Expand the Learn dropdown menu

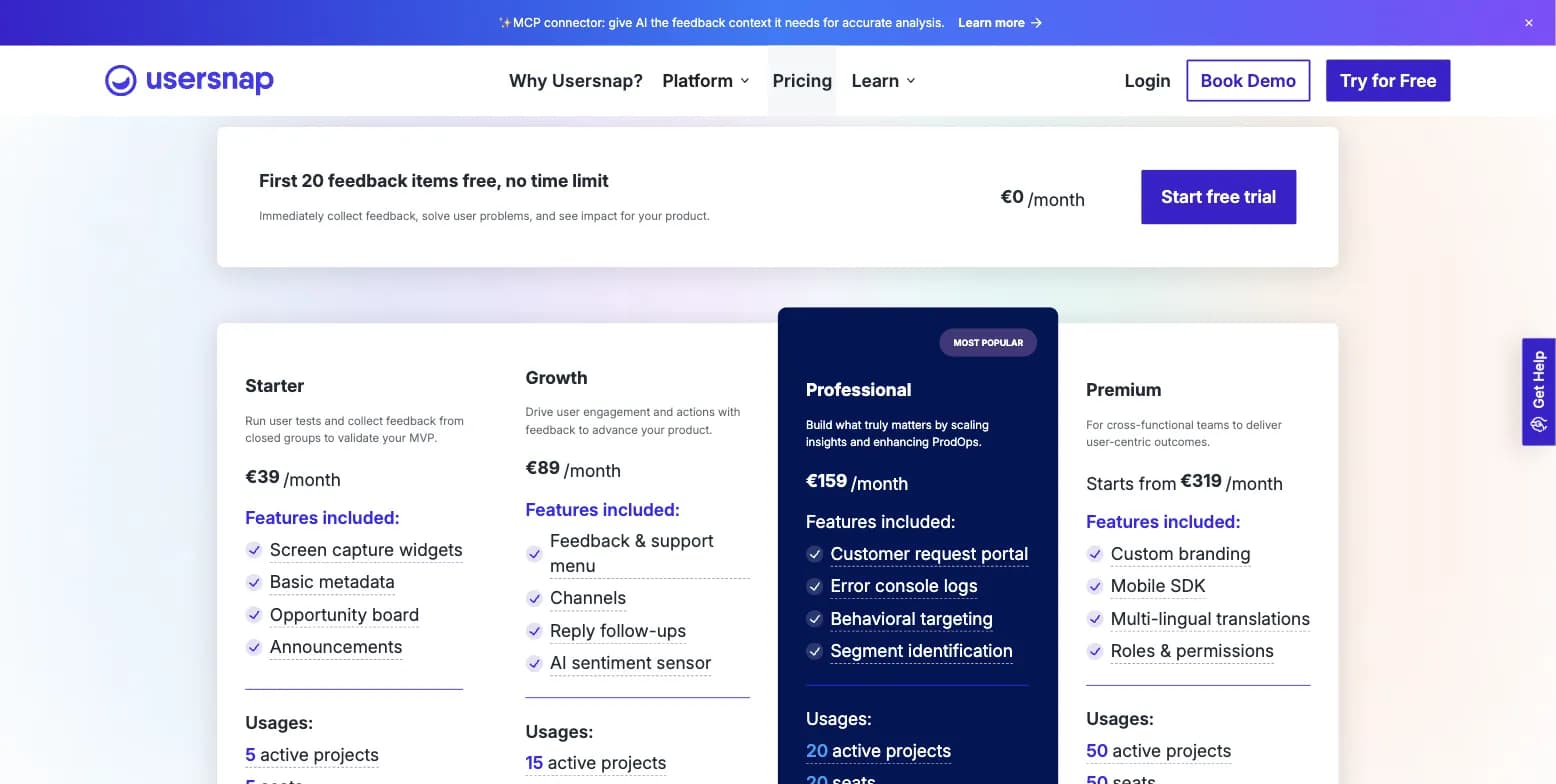(x=883, y=81)
